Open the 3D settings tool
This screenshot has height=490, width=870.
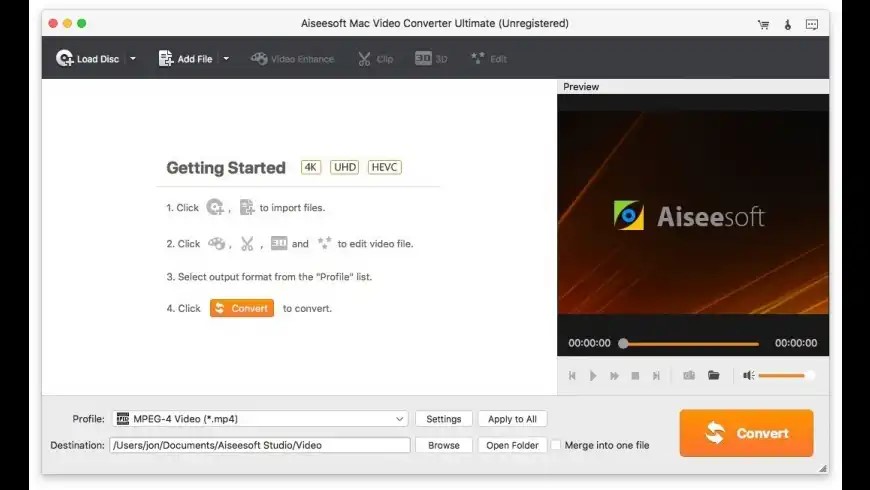(431, 58)
